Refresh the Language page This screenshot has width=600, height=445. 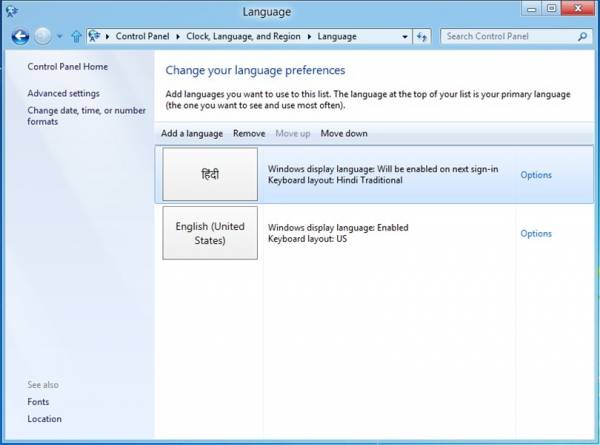[x=422, y=37]
